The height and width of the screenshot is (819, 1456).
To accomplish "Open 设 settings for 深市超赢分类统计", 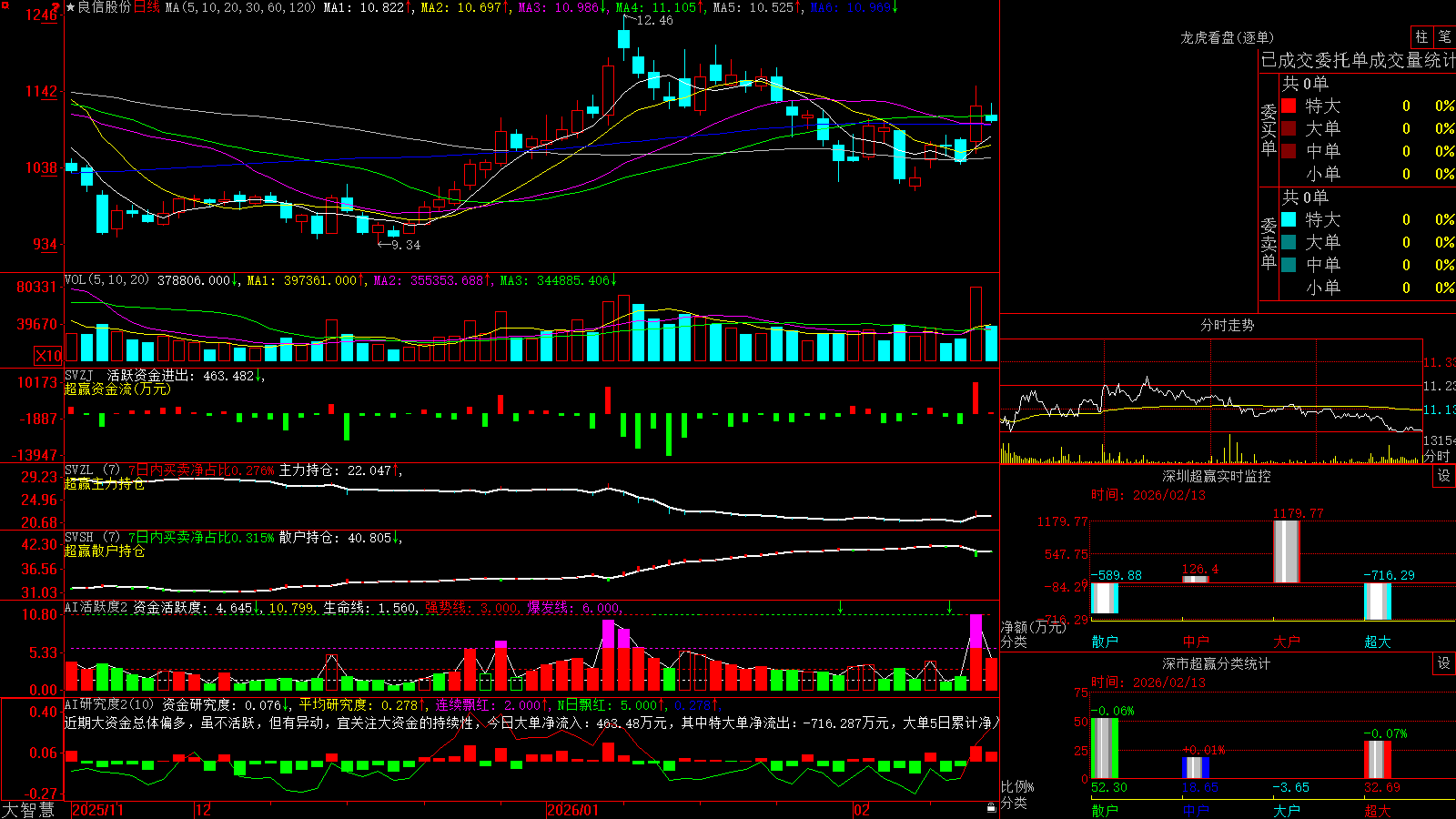I will coord(1444,663).
